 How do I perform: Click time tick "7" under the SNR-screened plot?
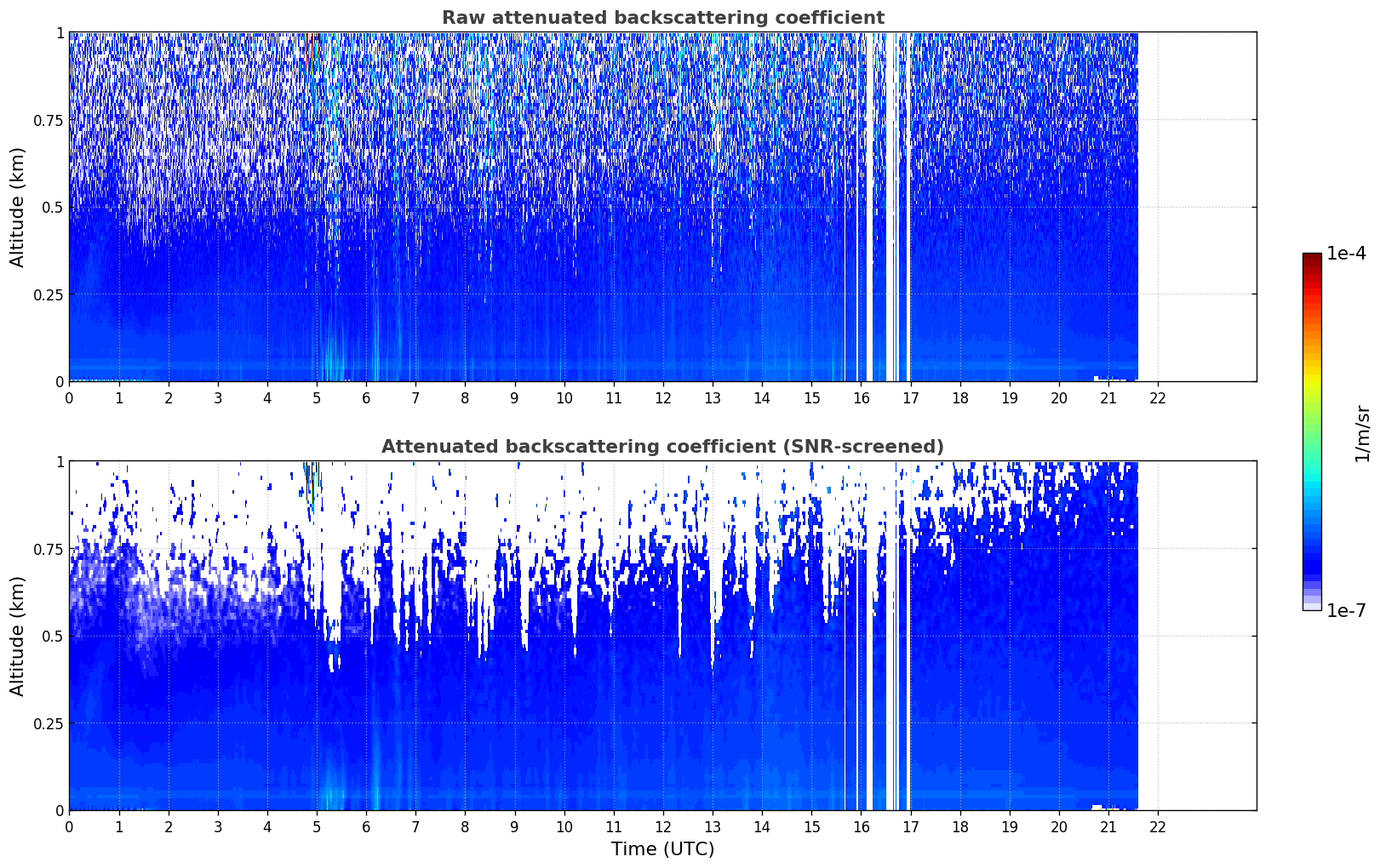click(415, 826)
